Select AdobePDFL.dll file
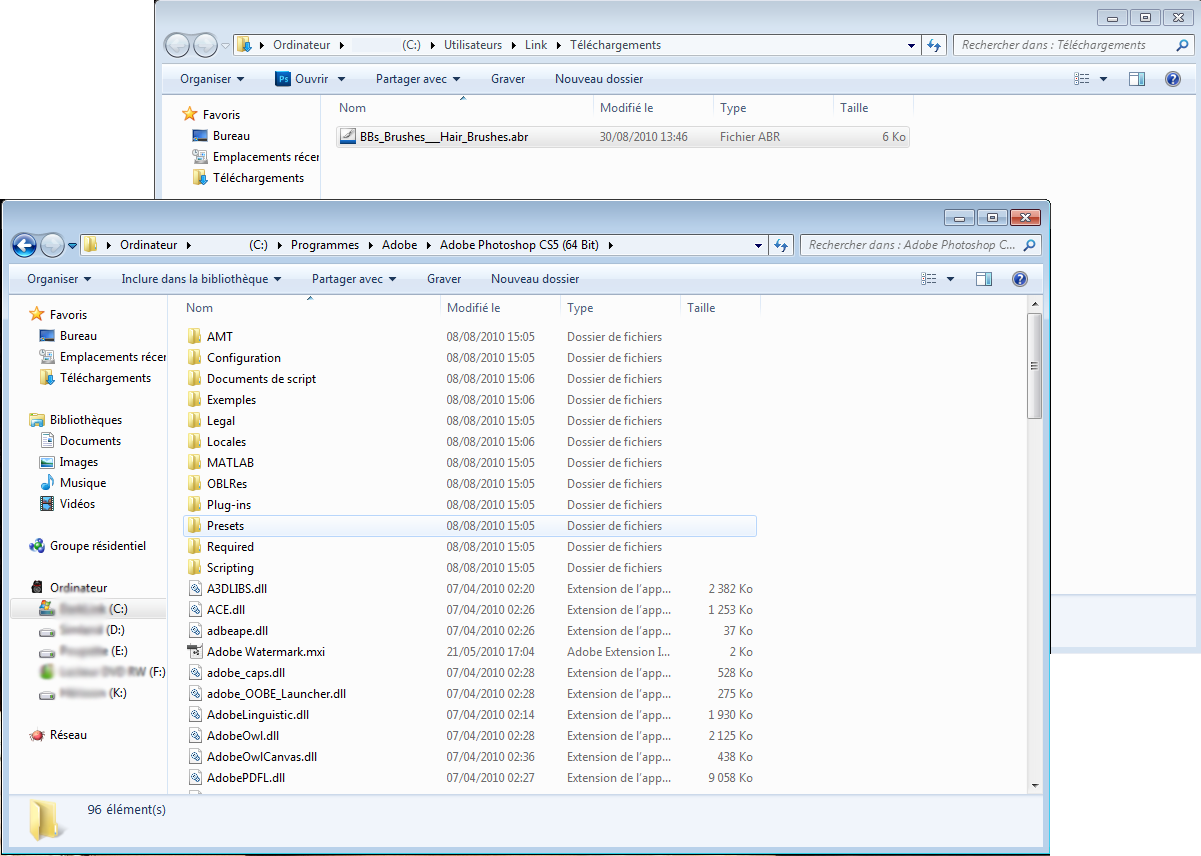 (x=246, y=778)
